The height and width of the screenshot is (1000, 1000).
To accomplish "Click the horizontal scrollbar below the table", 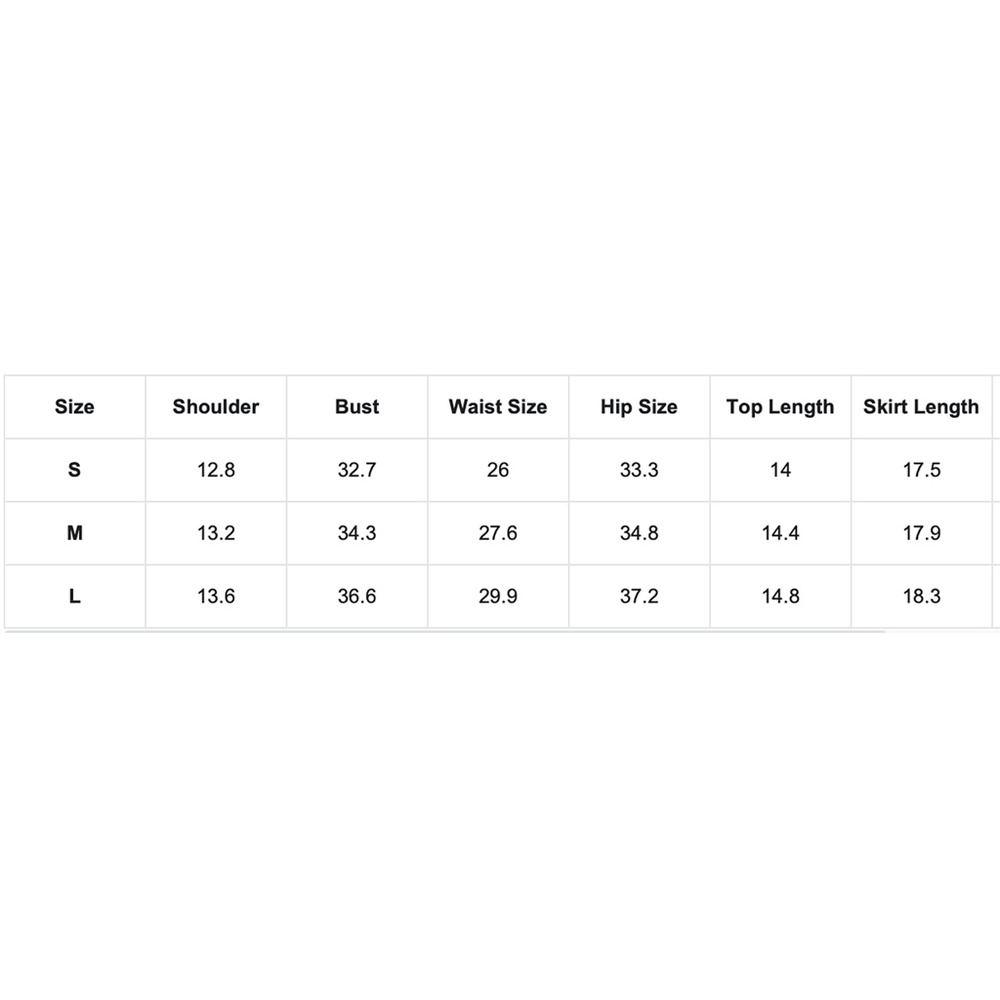I will (445, 632).
